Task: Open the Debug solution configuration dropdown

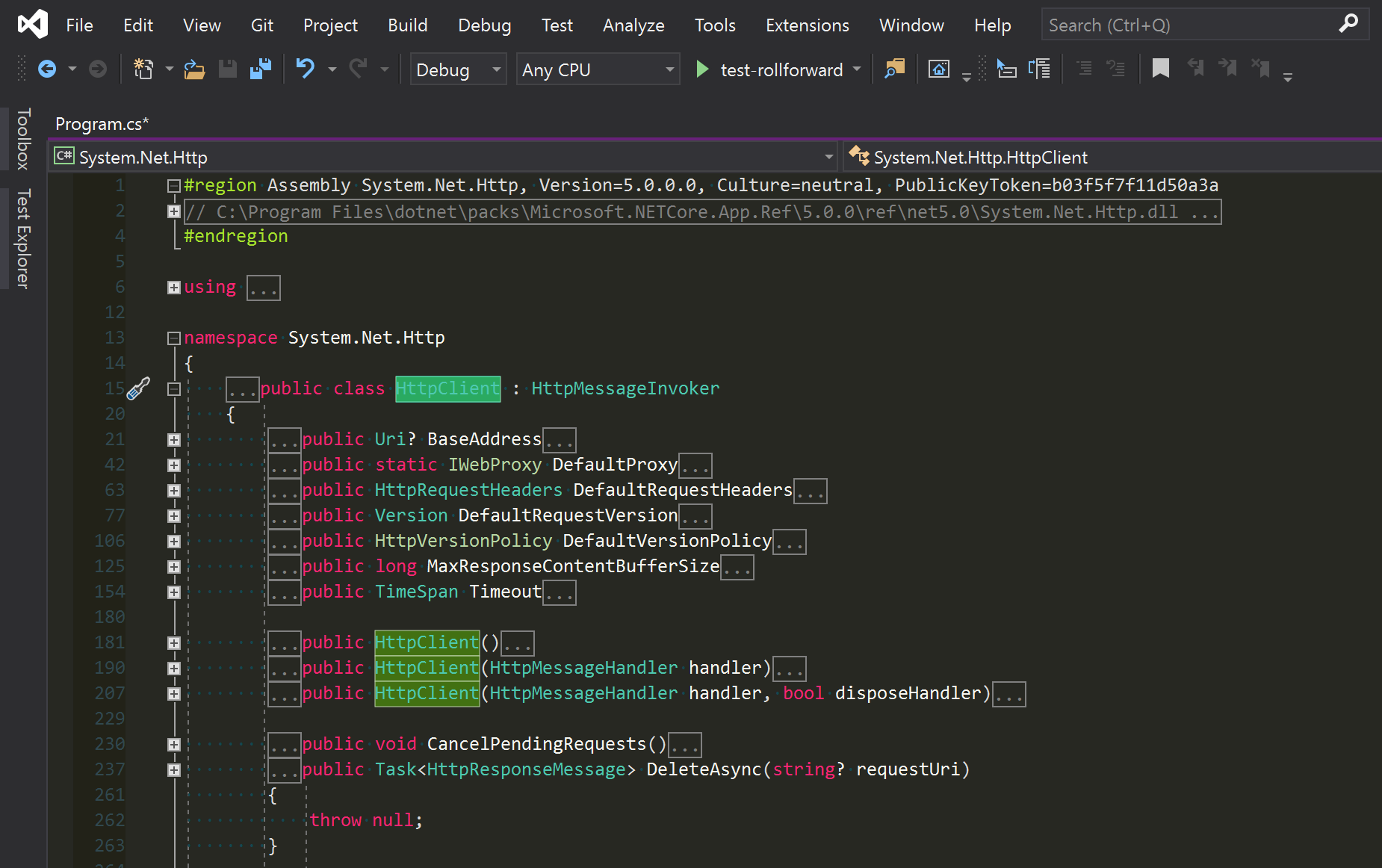Action: click(x=457, y=69)
